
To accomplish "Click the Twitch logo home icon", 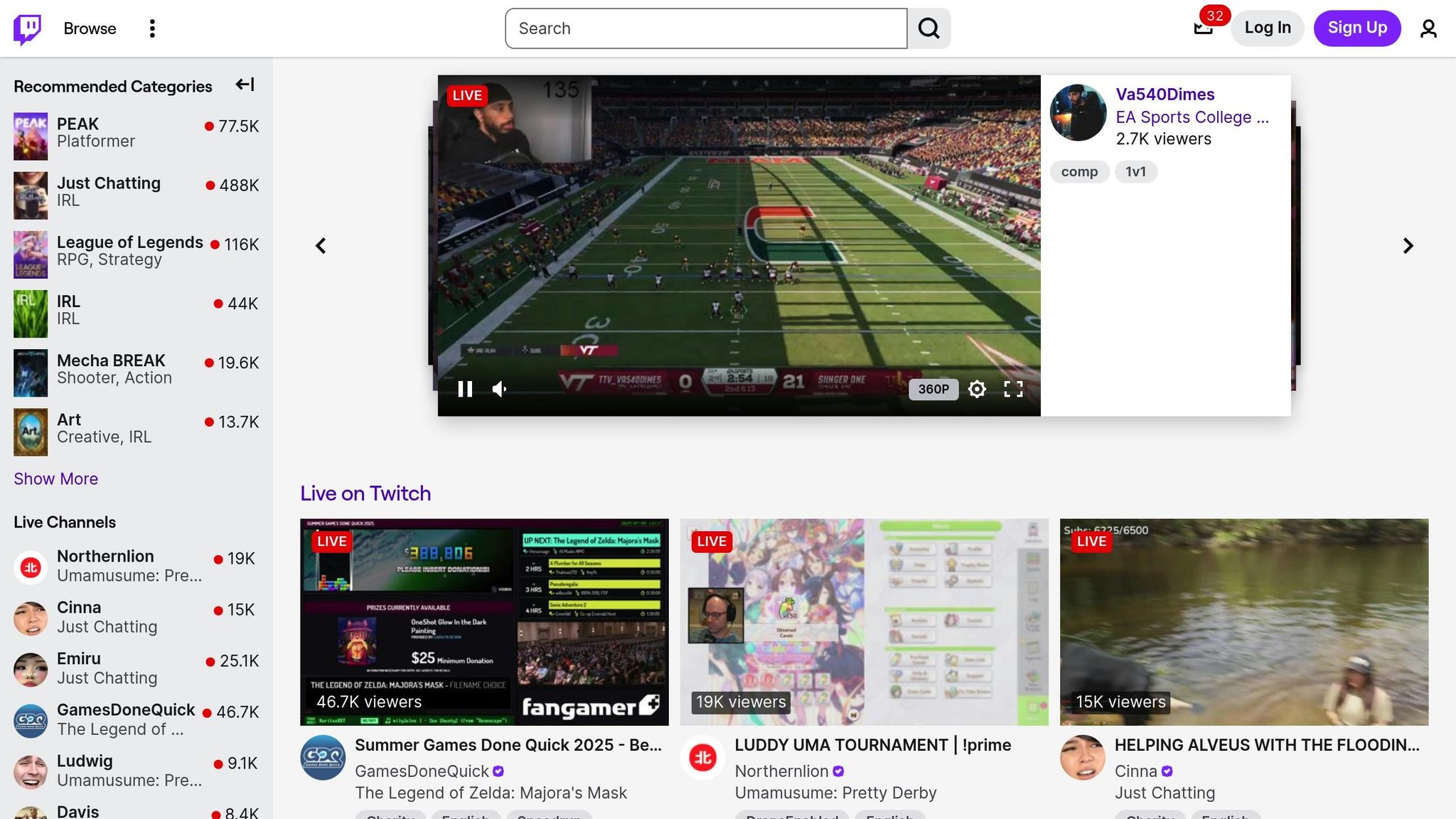I will 28,28.
